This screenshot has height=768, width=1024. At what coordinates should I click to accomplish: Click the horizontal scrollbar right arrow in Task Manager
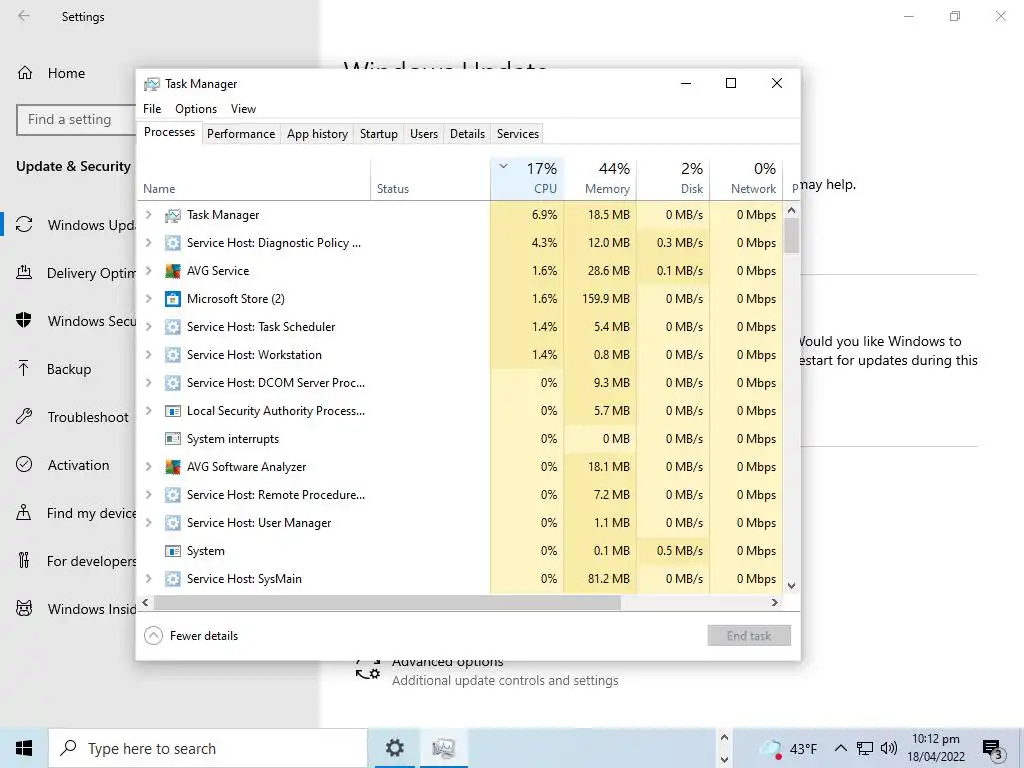[x=775, y=603]
